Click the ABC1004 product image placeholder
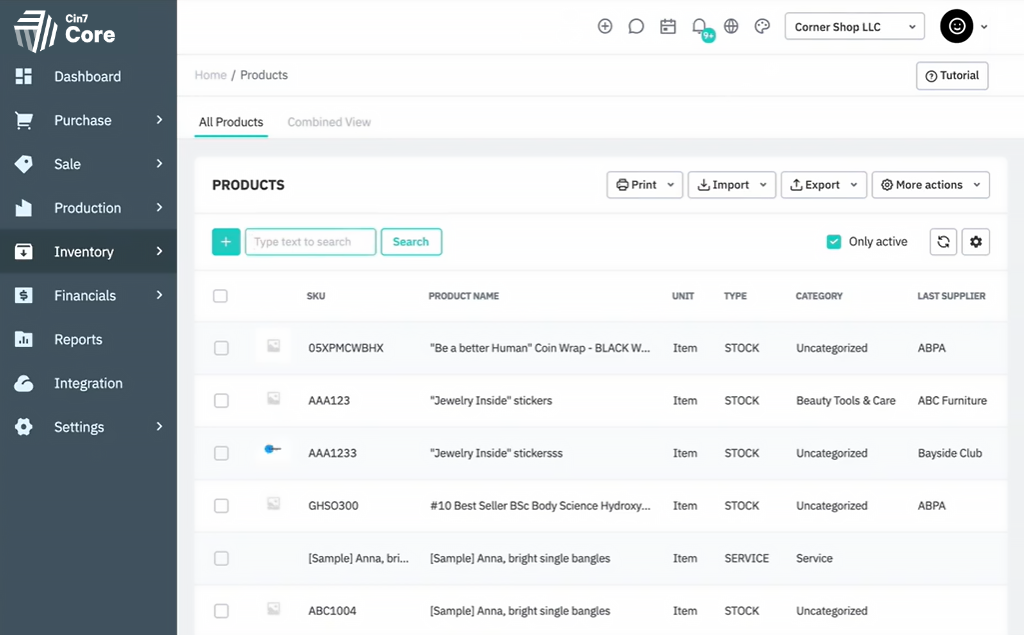 274,608
